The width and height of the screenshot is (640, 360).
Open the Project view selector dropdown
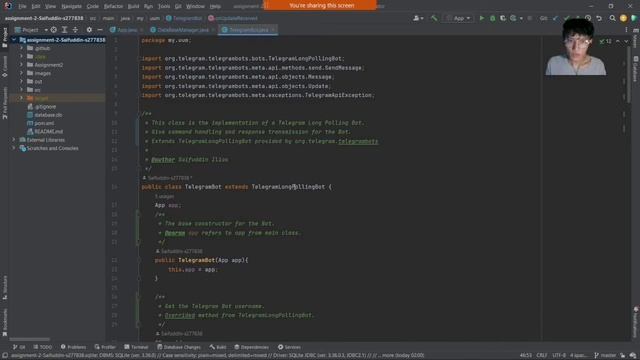[31, 30]
